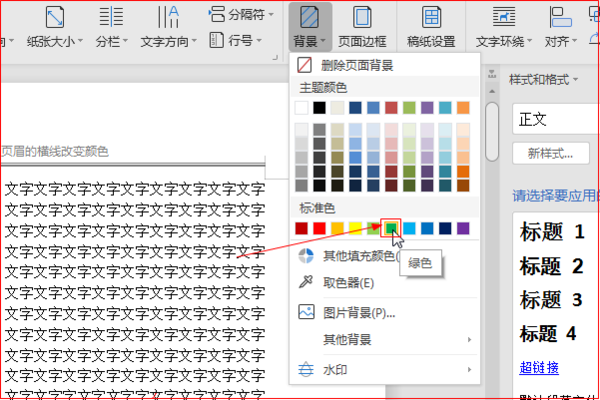Image resolution: width=600 pixels, height=400 pixels.
Task: Pick the green 绿色 standard color swatch
Action: (x=391, y=228)
